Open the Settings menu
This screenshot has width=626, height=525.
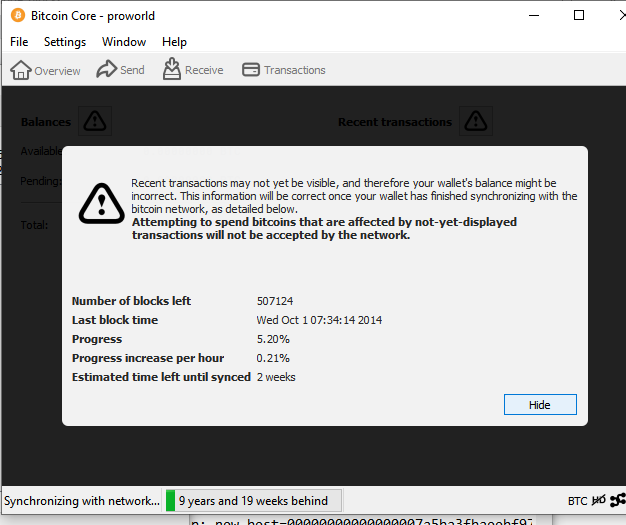coord(65,42)
